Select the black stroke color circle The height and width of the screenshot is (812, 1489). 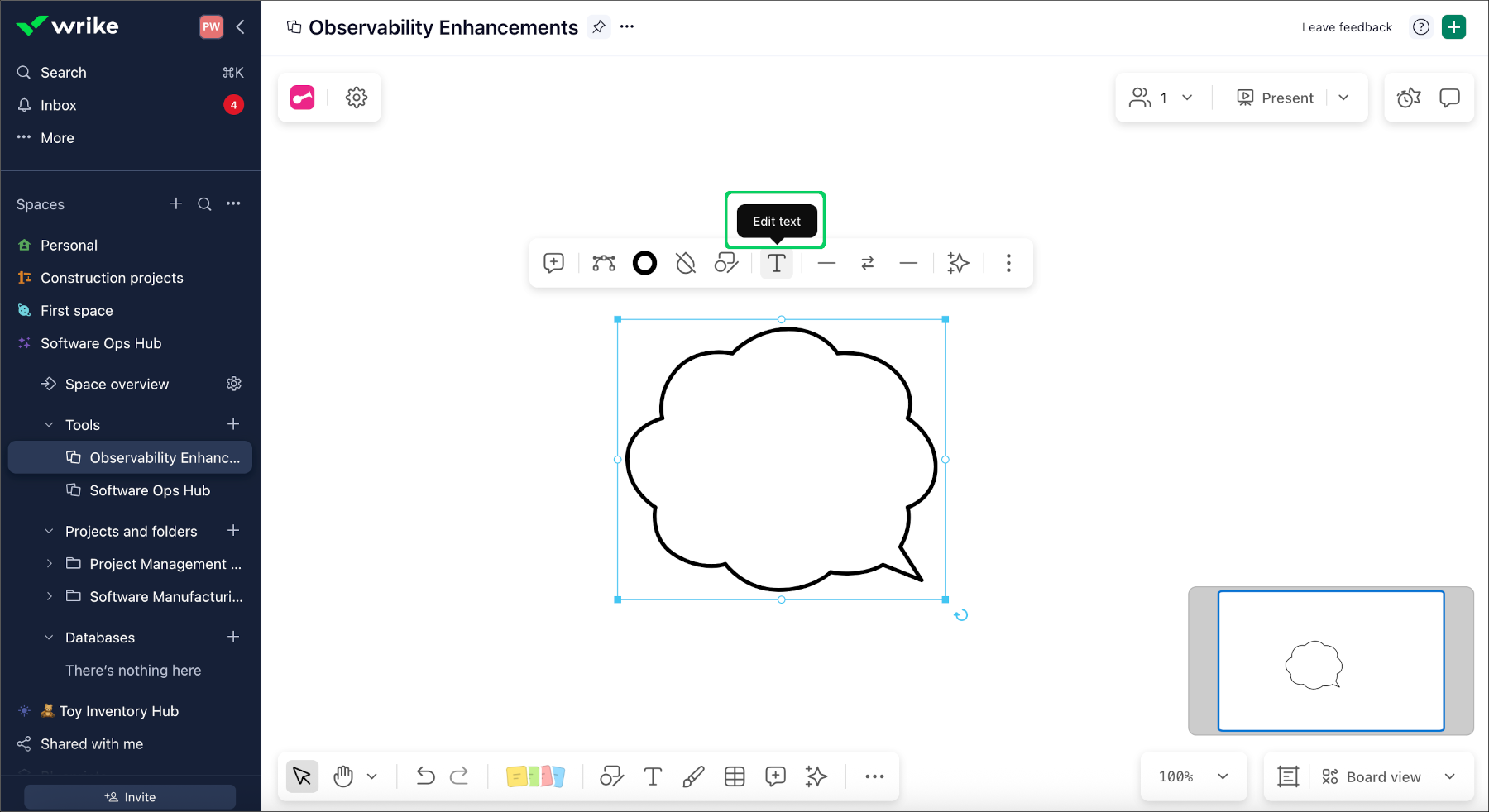coord(644,263)
